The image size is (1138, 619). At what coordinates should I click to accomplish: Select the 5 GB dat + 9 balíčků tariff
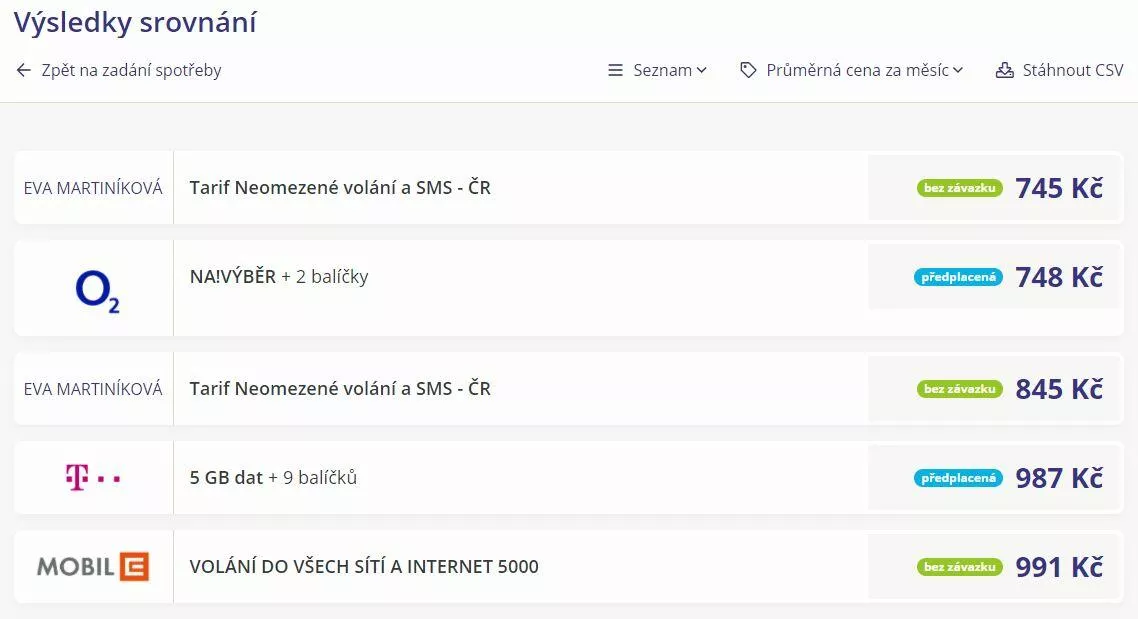click(x=273, y=477)
